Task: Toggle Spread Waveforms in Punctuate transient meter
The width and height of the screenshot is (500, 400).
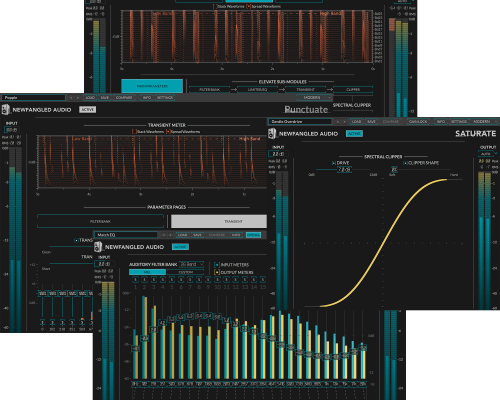Action: tap(168, 132)
